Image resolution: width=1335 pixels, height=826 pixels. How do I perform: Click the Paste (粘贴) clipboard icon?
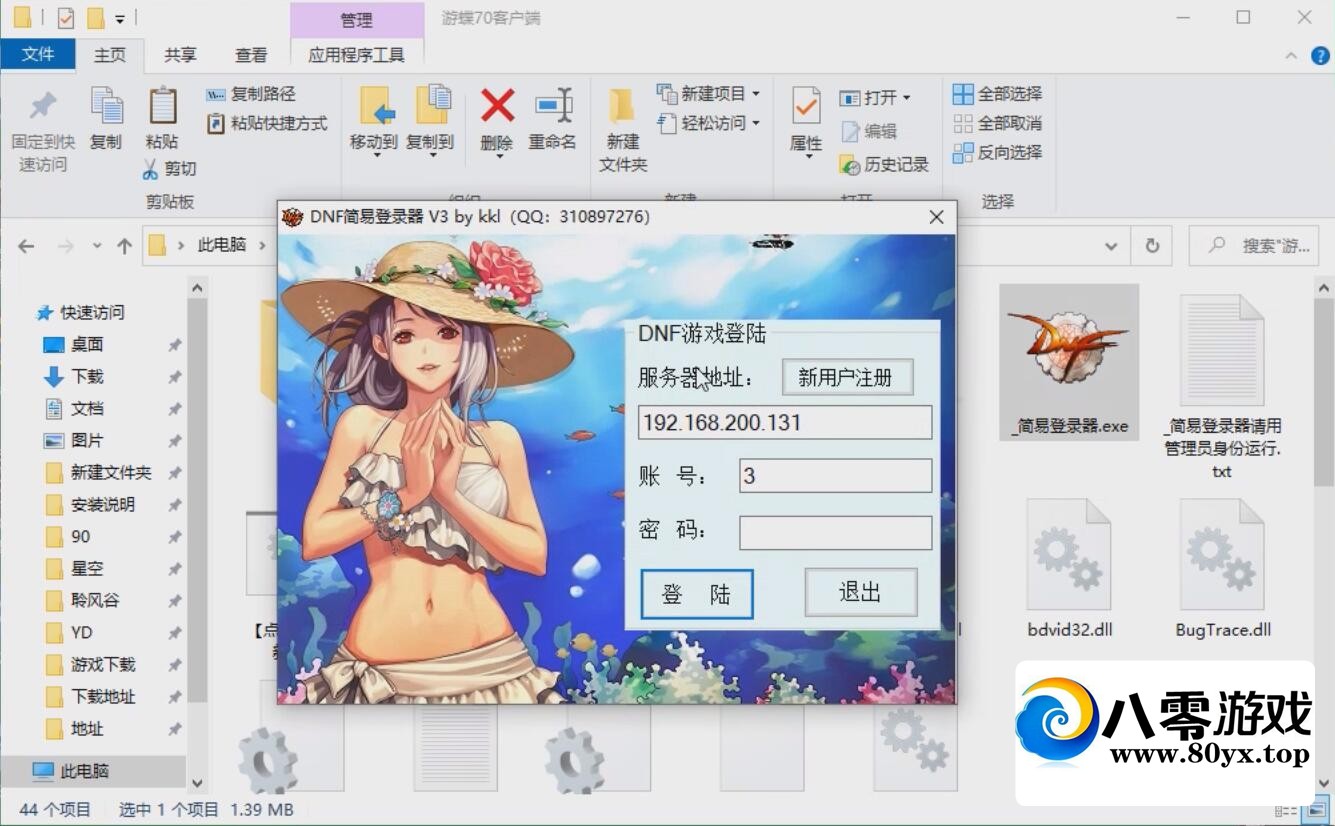(x=162, y=106)
